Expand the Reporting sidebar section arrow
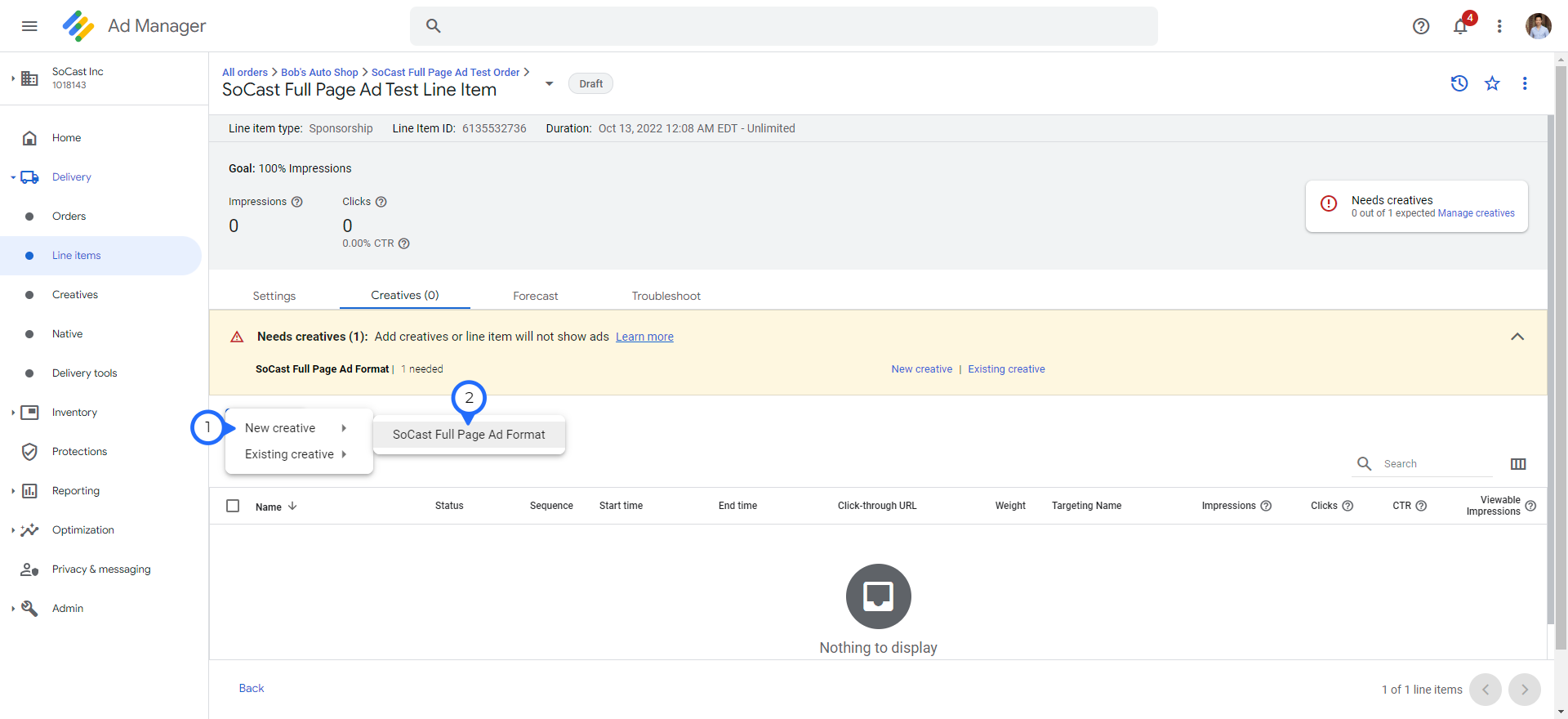Viewport: 1568px width, 719px height. click(13, 491)
